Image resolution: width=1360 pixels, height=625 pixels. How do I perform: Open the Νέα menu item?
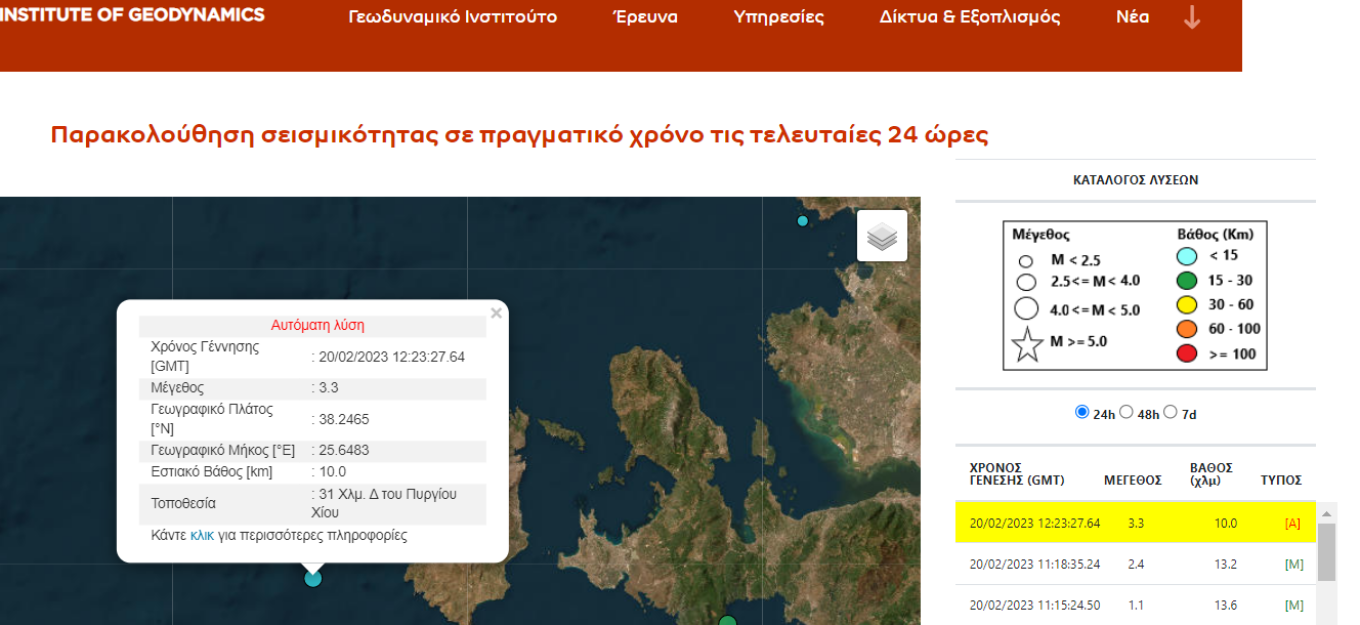pyautogui.click(x=1132, y=17)
